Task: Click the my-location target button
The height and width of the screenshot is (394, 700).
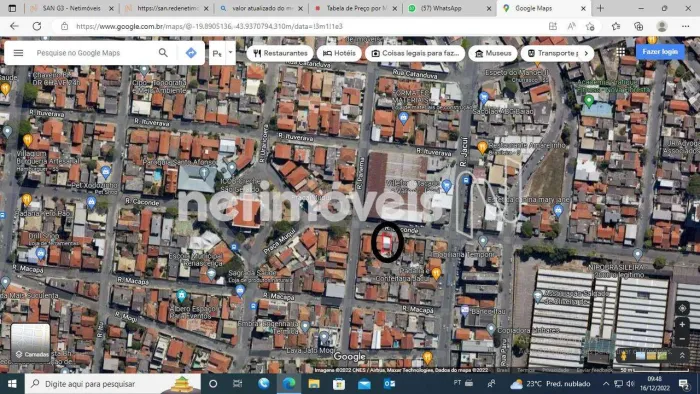Action: click(x=682, y=308)
